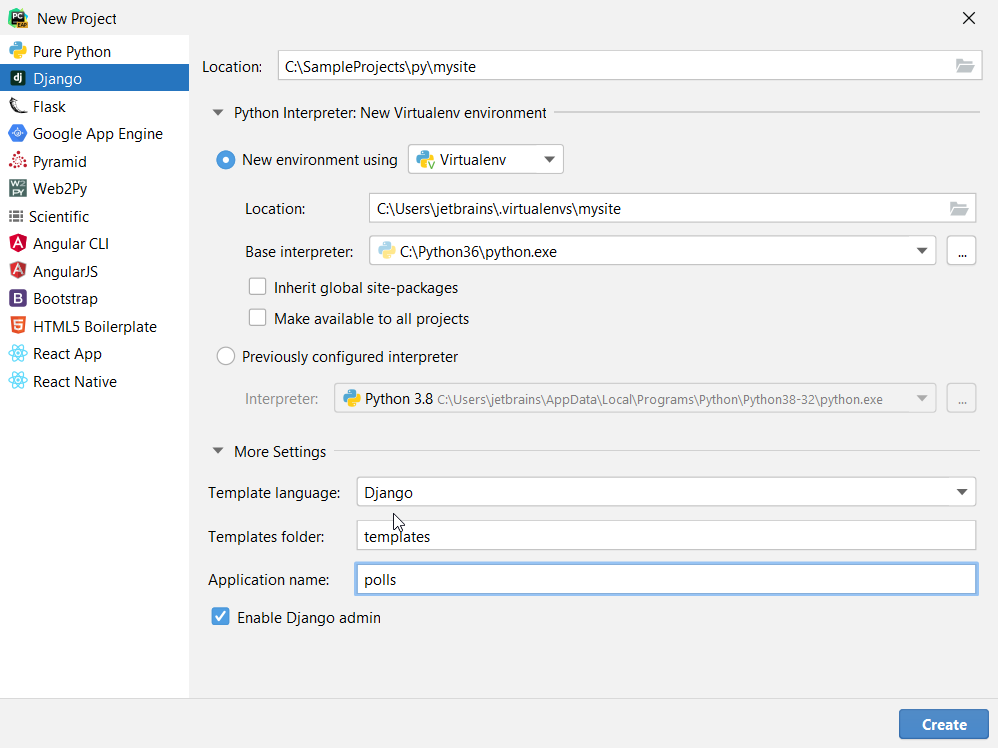Choose the Pyramid project icon
998x748 pixels.
[x=17, y=161]
